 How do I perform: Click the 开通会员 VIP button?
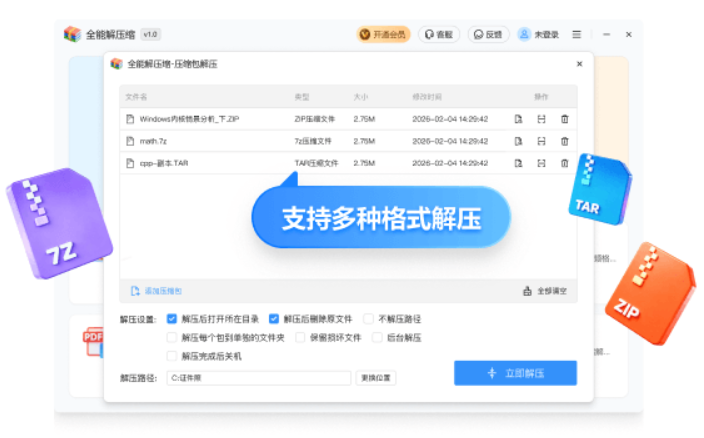[383, 34]
